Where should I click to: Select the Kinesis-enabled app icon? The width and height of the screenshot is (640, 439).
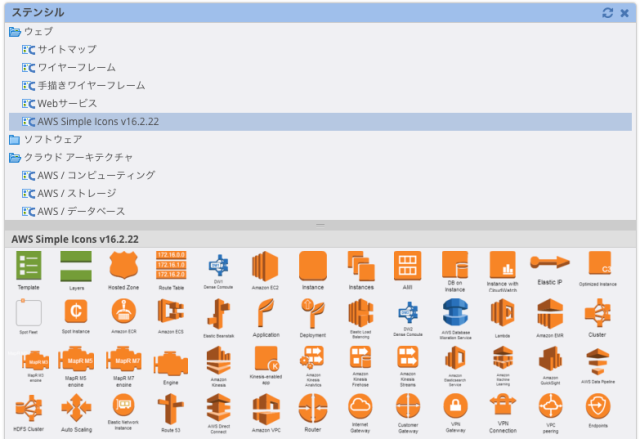[x=266, y=358]
